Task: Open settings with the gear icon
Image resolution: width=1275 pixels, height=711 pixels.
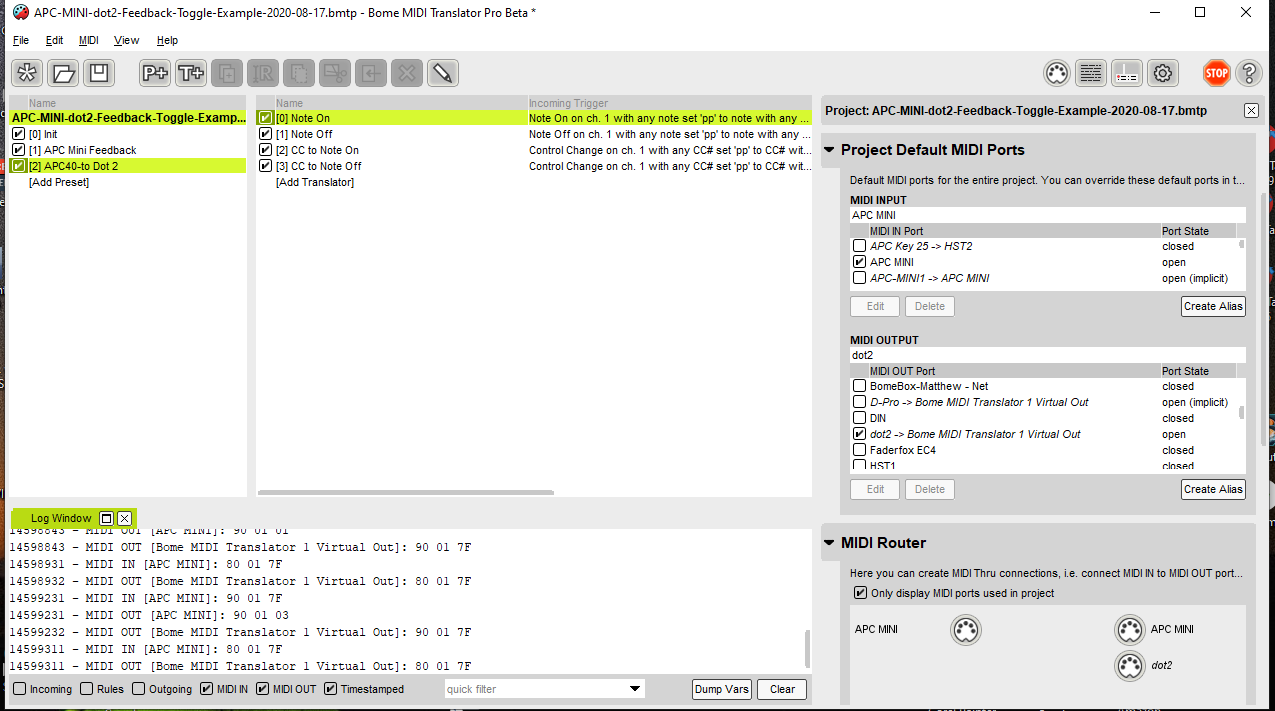Action: pos(1162,73)
